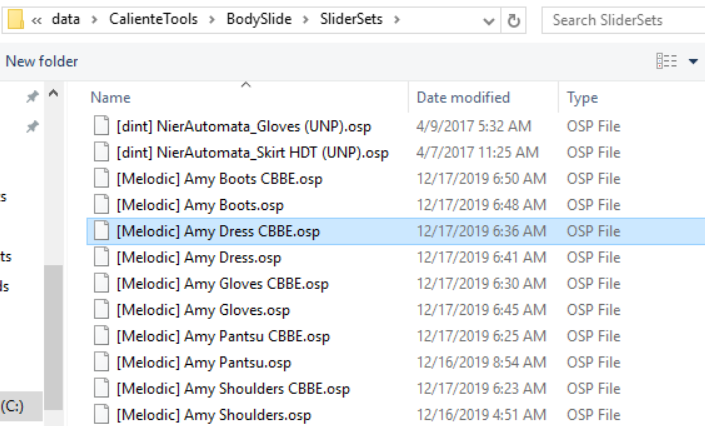The image size is (705, 426).
Task: Select [Melodic] Amy Shoulders.osp file
Action: click(x=214, y=415)
